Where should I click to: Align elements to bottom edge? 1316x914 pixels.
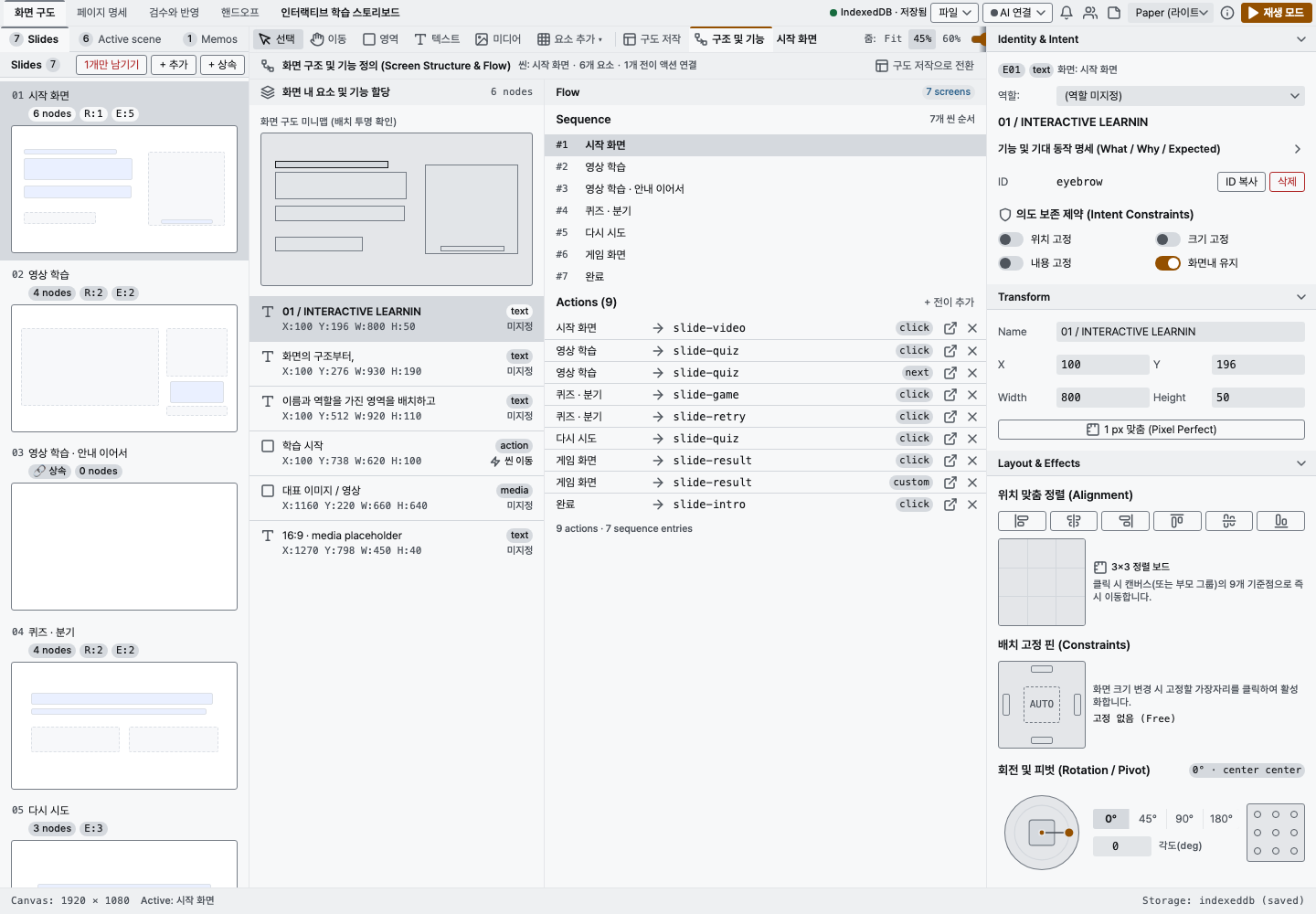tap(1281, 521)
